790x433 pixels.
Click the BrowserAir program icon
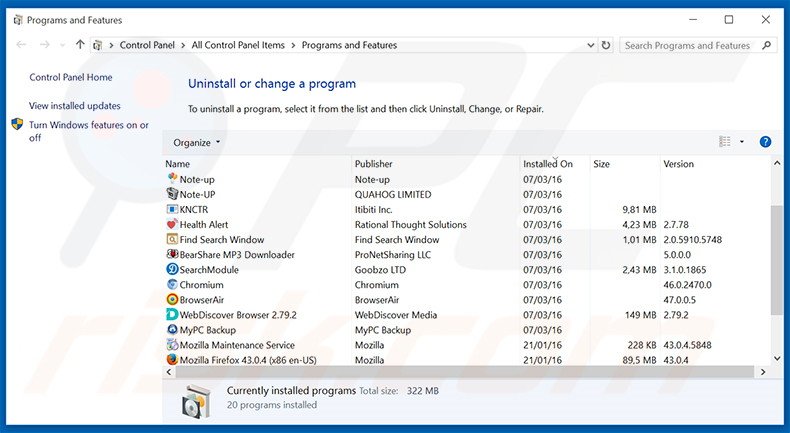172,299
